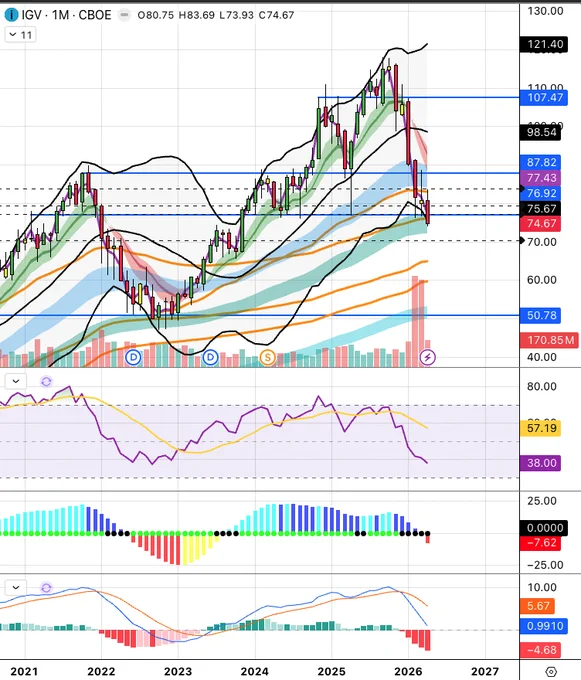The image size is (581, 680).
Task: Click the 2025 time axis label
Action: (x=331, y=671)
